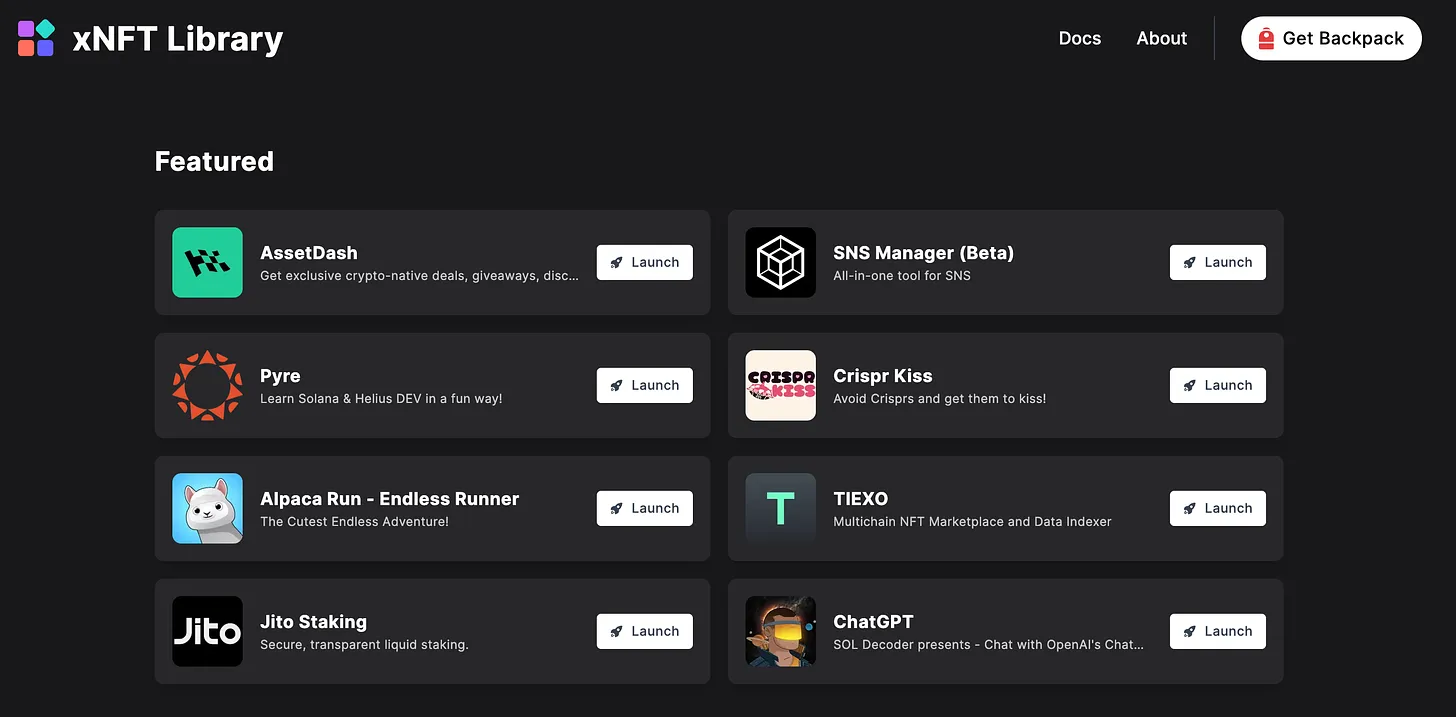The image size is (1456, 717).
Task: Click the Crispr Kiss app icon
Action: pos(780,385)
